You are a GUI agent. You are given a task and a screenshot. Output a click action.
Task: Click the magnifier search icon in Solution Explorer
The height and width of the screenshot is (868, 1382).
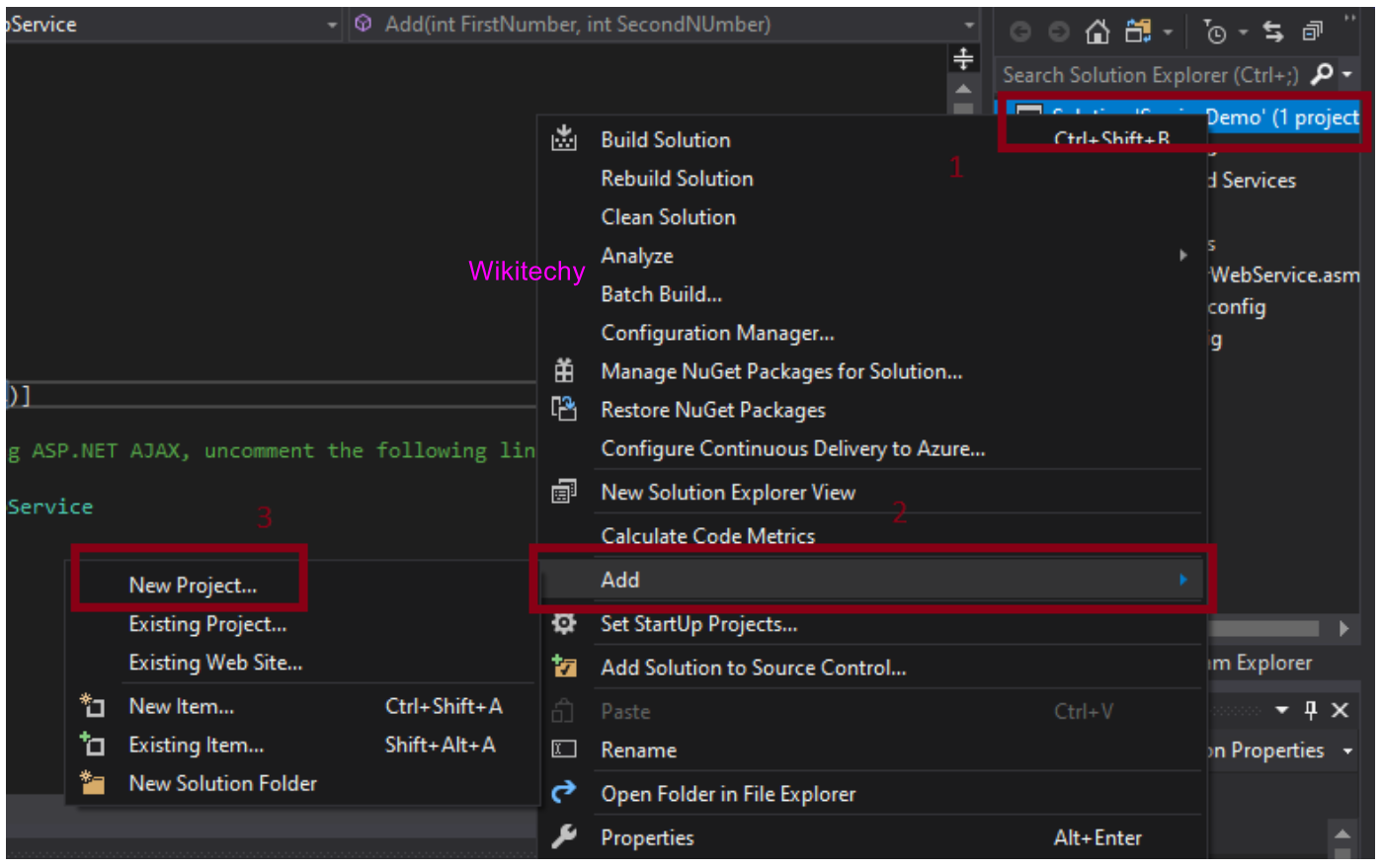[x=1321, y=74]
